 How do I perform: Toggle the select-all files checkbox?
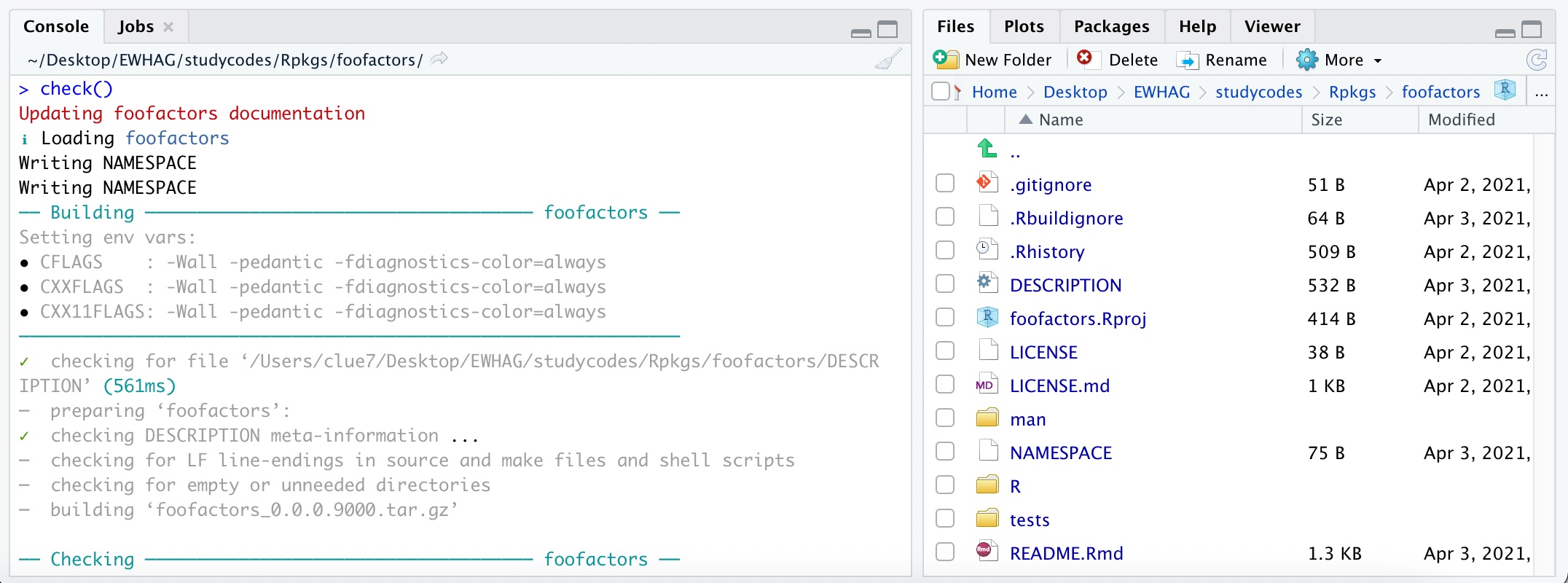[x=941, y=91]
